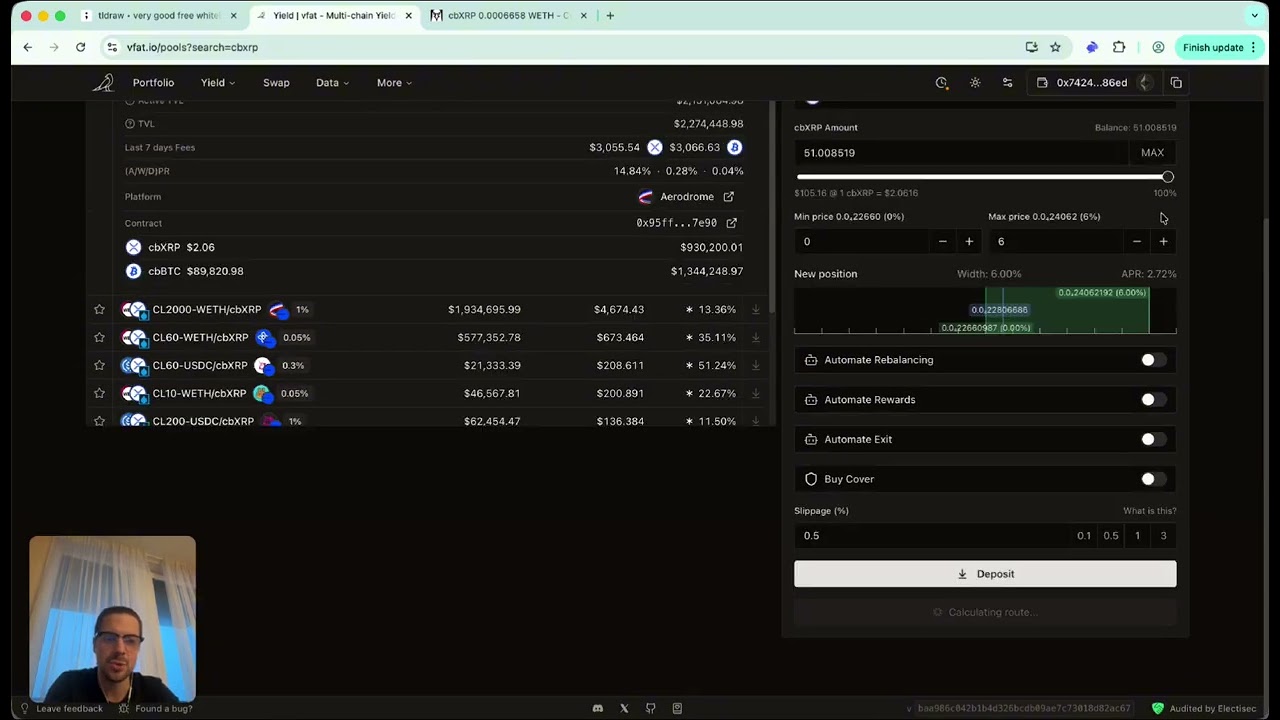Enable Automate Rewards switch
1280x720 pixels.
[1153, 400]
